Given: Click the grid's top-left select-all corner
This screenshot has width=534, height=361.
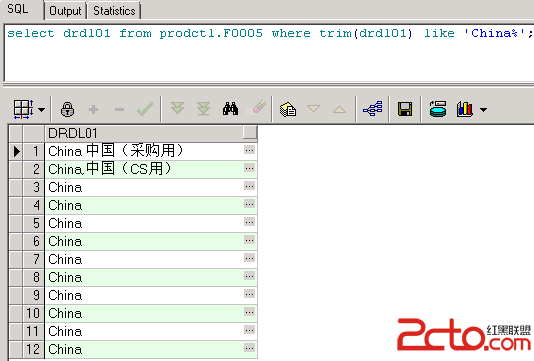Looking at the screenshot, I should [16, 133].
